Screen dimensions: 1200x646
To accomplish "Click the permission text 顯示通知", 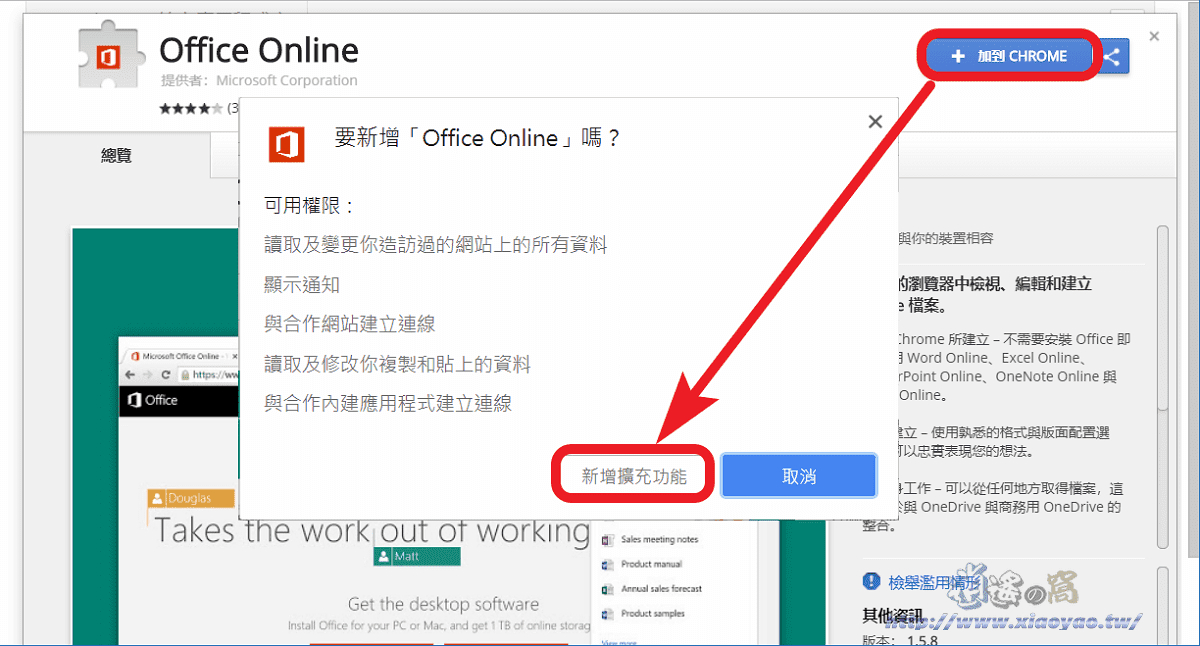I will tap(302, 285).
